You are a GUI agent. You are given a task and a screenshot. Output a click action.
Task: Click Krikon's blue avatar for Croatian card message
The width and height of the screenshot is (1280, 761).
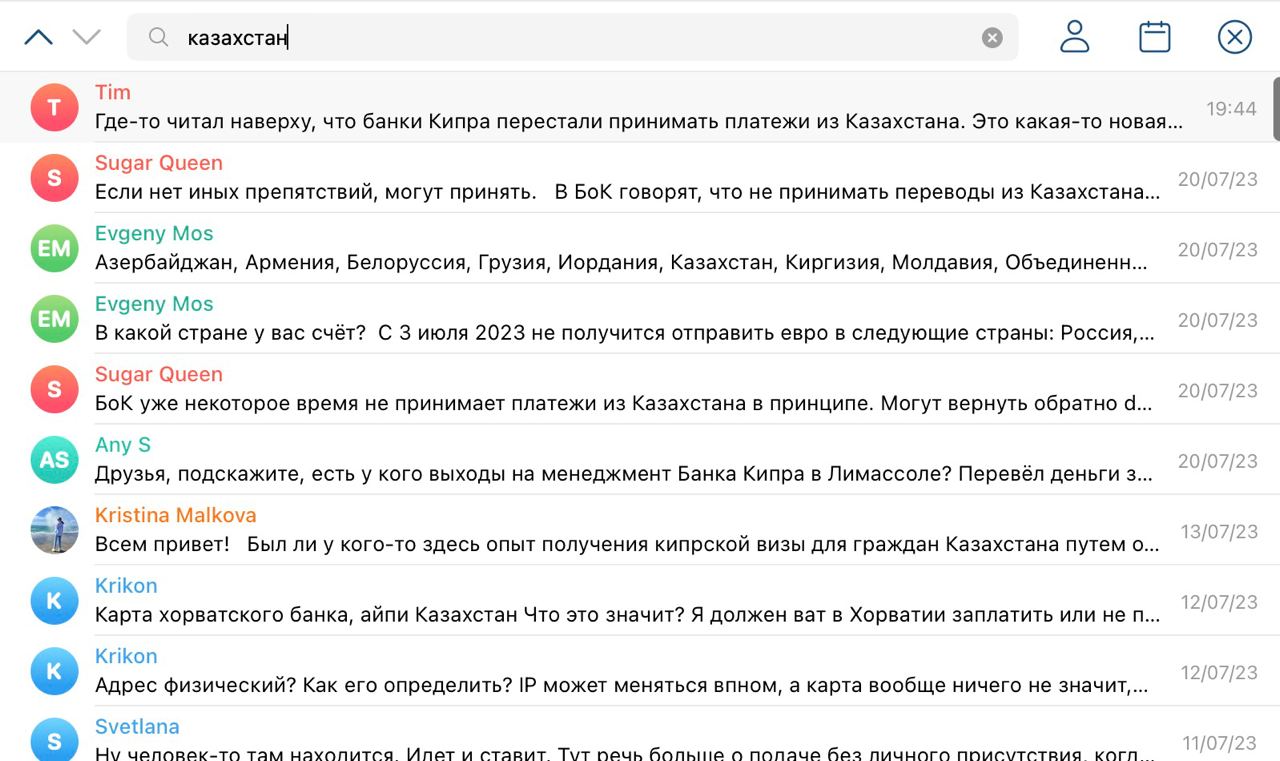coord(54,601)
